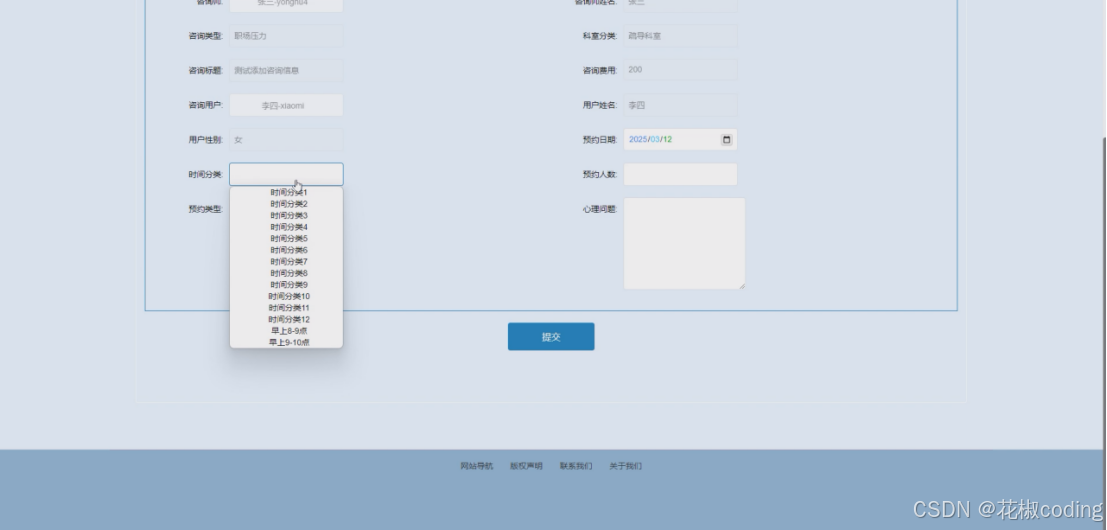Screen dimensions: 1107x530
Task: Click the 咨询类型 field showing 职场压力
Action: (286, 36)
